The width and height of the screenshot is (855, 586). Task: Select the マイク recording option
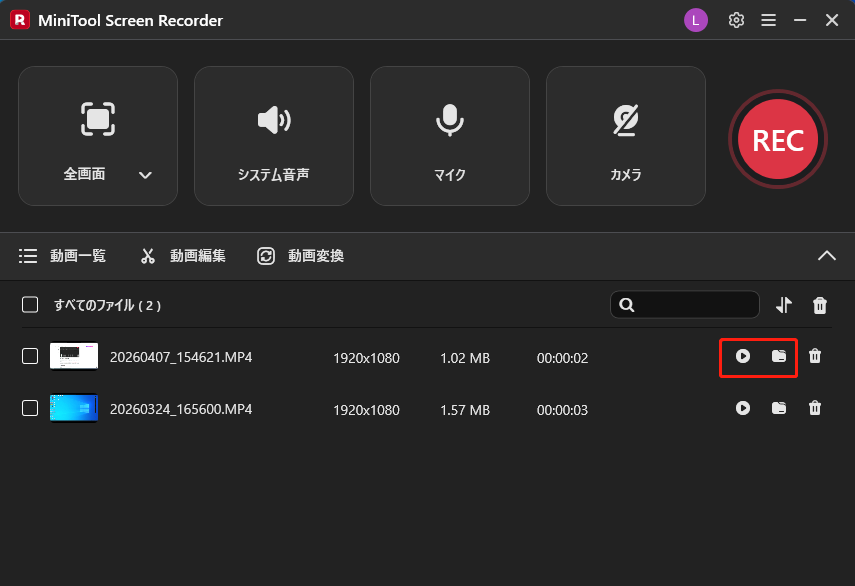450,136
